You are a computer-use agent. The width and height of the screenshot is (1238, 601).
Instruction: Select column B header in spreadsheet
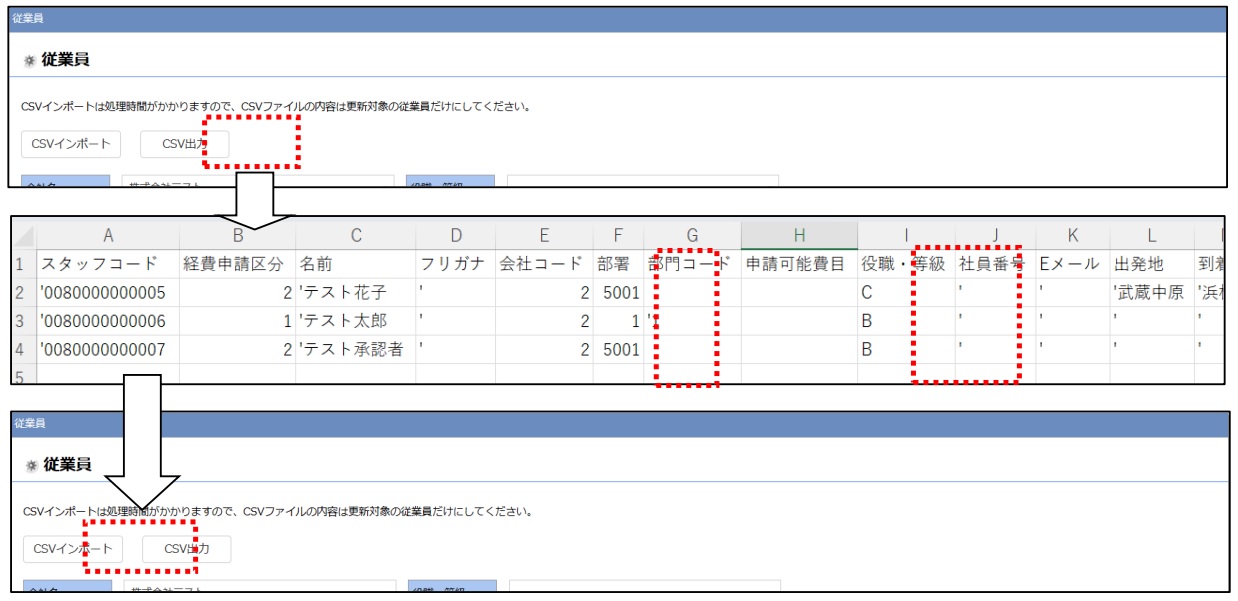237,236
